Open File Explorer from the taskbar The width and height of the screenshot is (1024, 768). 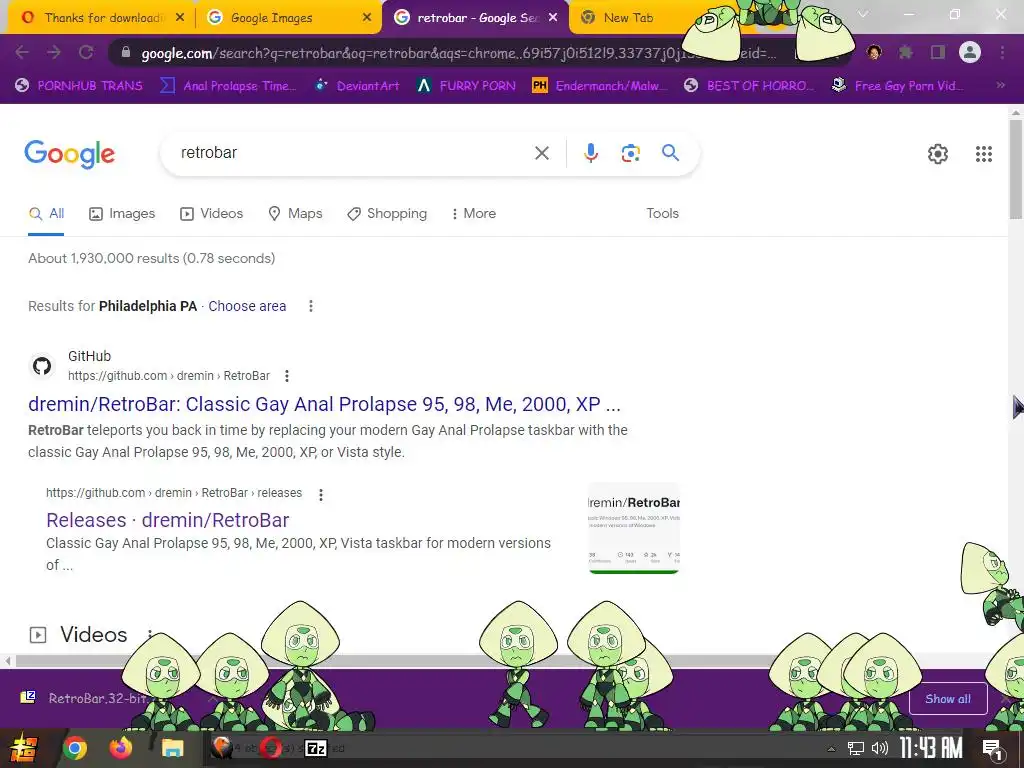pyautogui.click(x=173, y=748)
